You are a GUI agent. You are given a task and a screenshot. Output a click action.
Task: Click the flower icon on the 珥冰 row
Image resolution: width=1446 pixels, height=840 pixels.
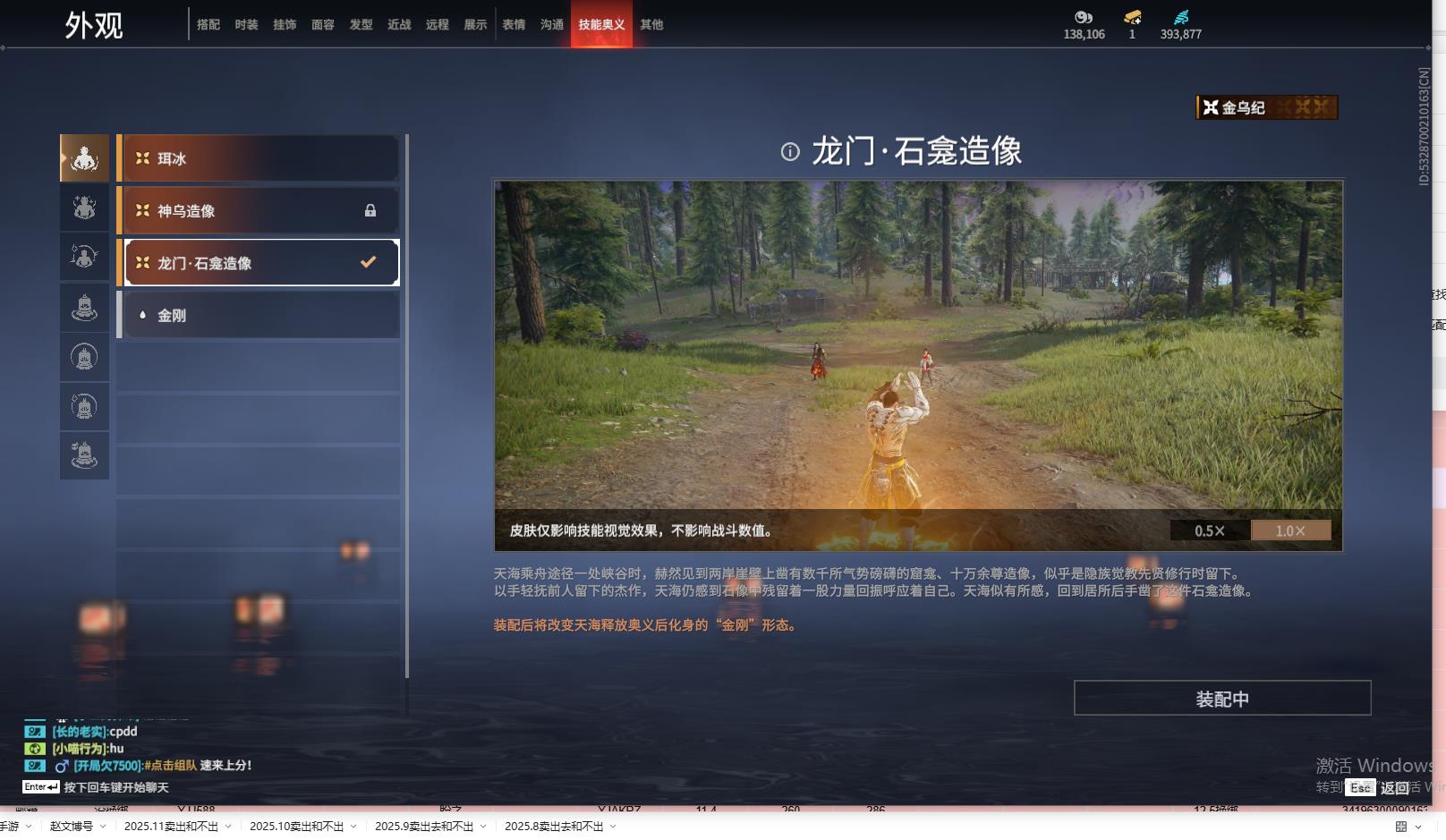[142, 158]
